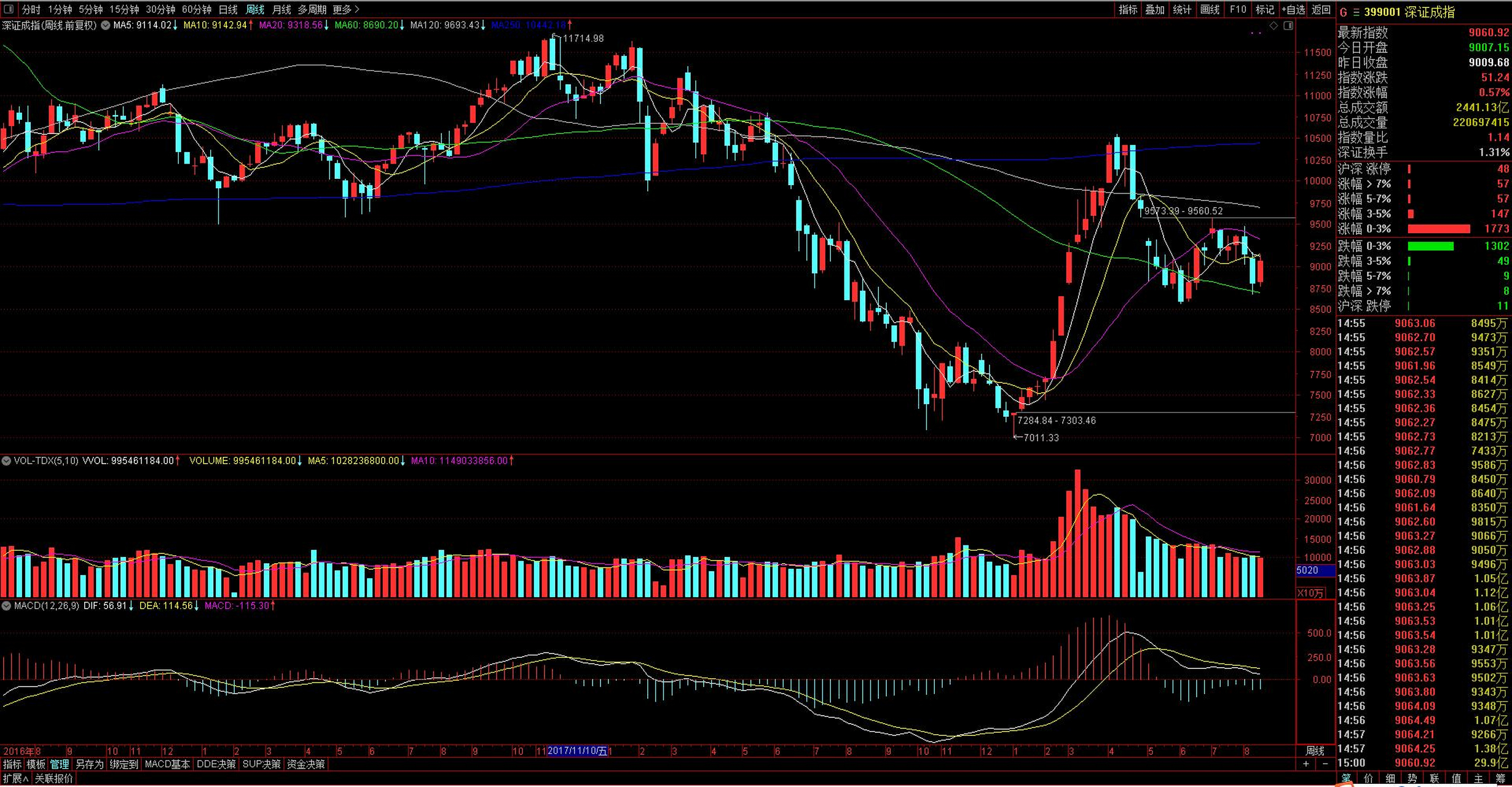Click the 399001 深证成指 title
This screenshot has height=787, width=1512.
click(1409, 12)
